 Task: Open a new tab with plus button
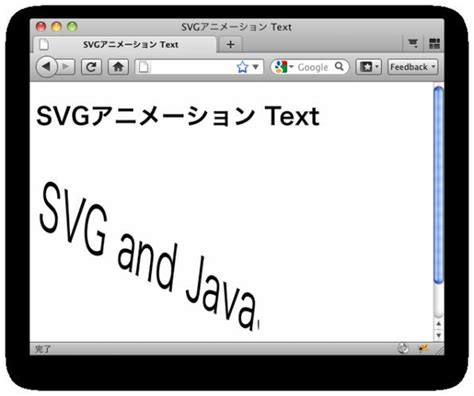click(230, 44)
